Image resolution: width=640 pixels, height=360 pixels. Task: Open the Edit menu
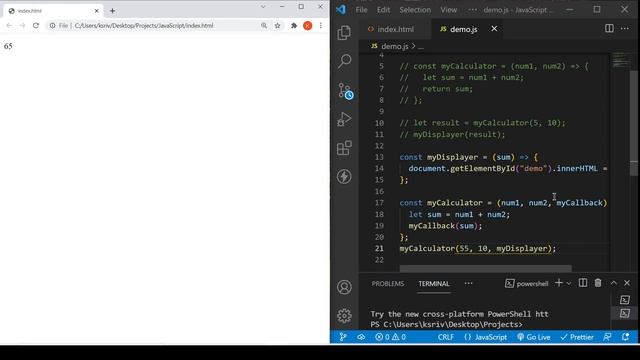pos(383,10)
